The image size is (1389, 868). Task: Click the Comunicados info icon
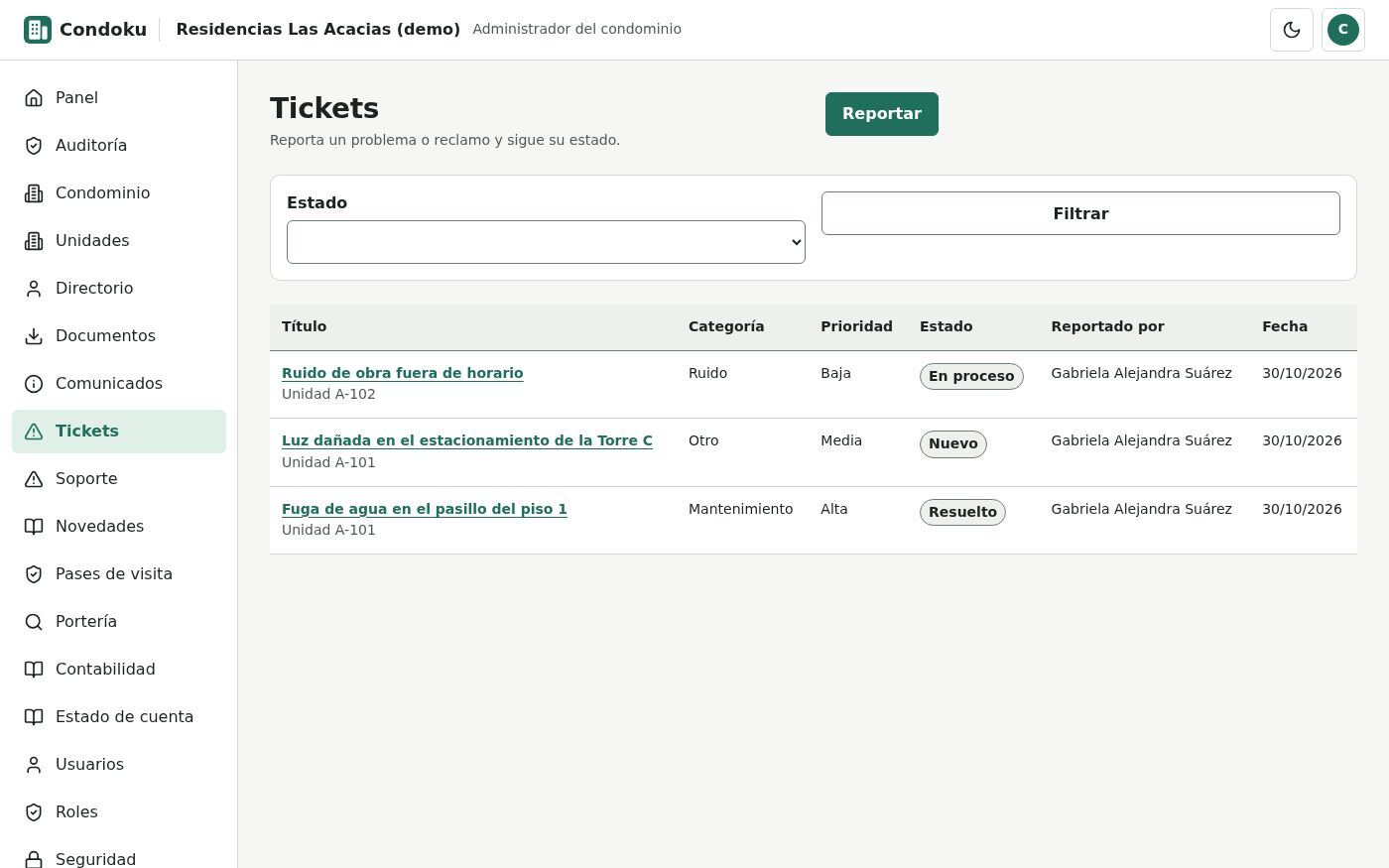(x=34, y=384)
